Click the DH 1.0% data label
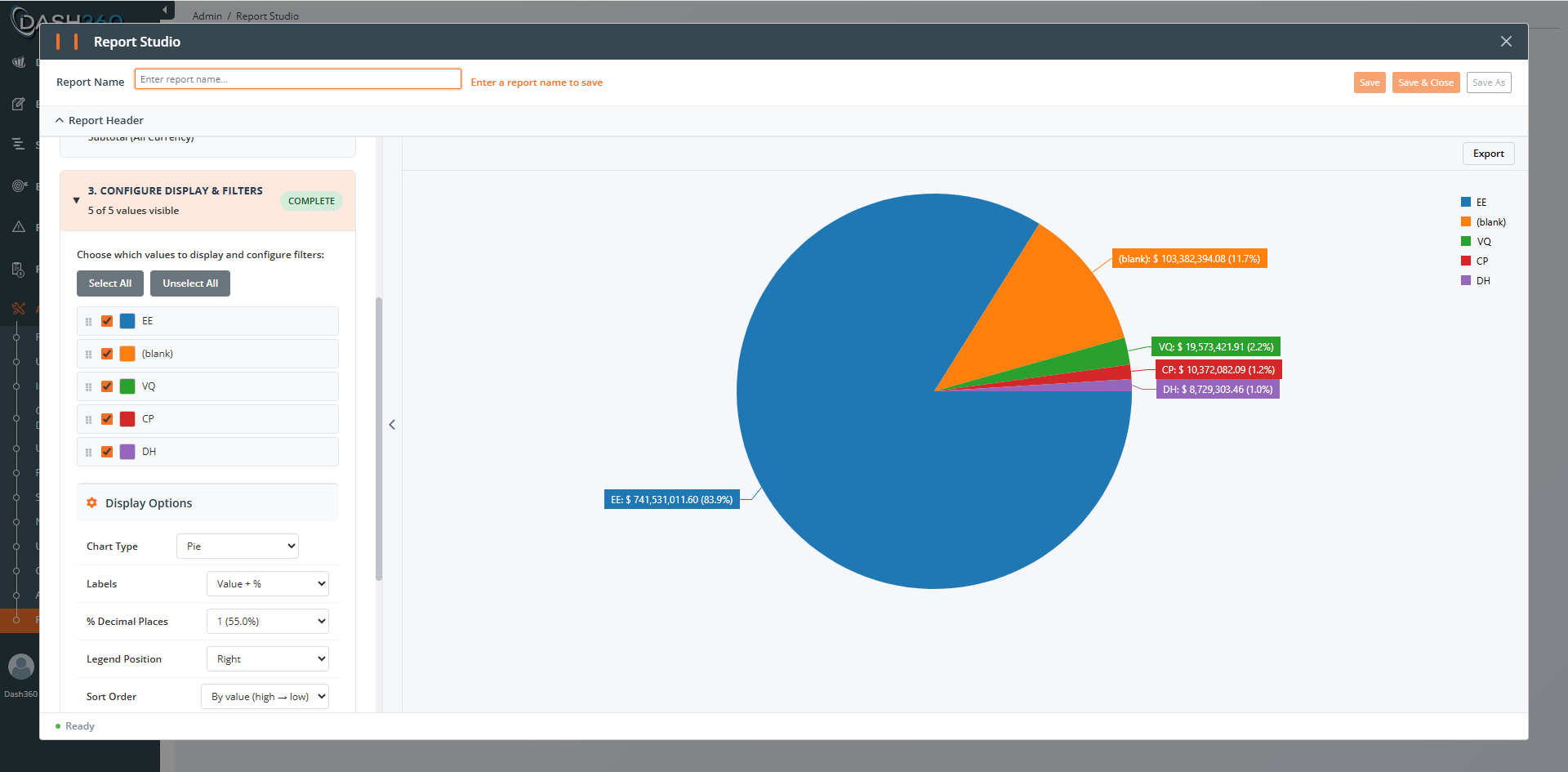Screen dimensions: 1568x772 point(1218,390)
